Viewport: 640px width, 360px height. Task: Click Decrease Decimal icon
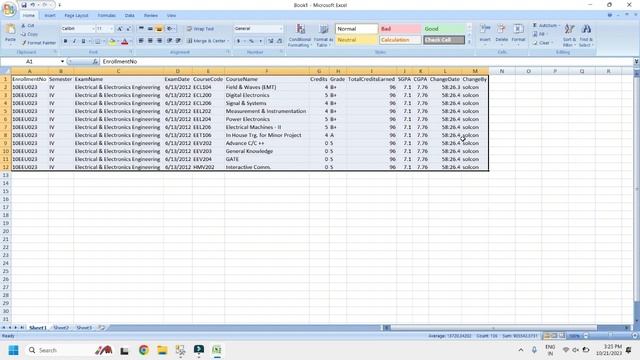click(280, 41)
